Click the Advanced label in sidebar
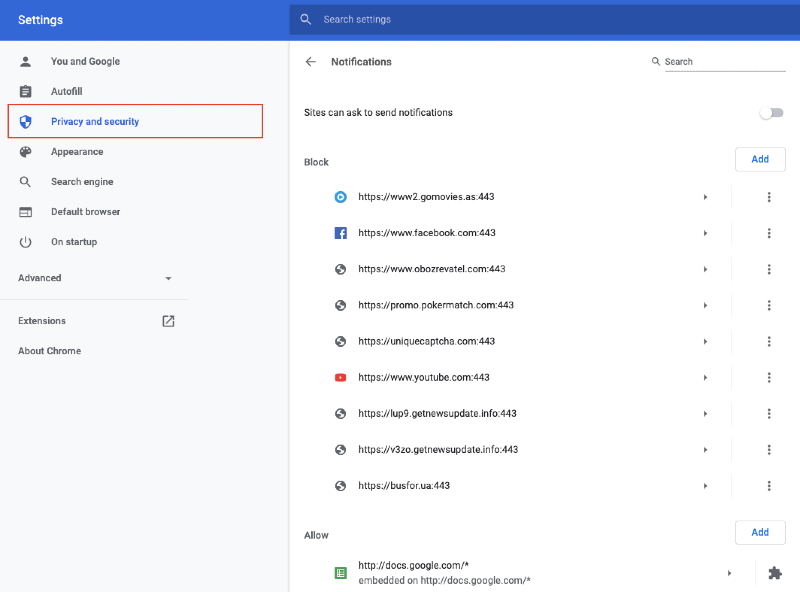The height and width of the screenshot is (592, 800). 40,278
